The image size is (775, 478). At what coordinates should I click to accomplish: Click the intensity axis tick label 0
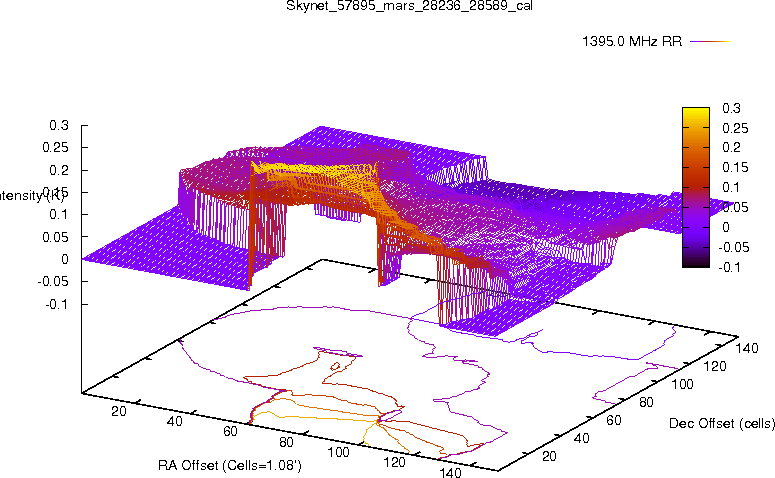coord(65,260)
